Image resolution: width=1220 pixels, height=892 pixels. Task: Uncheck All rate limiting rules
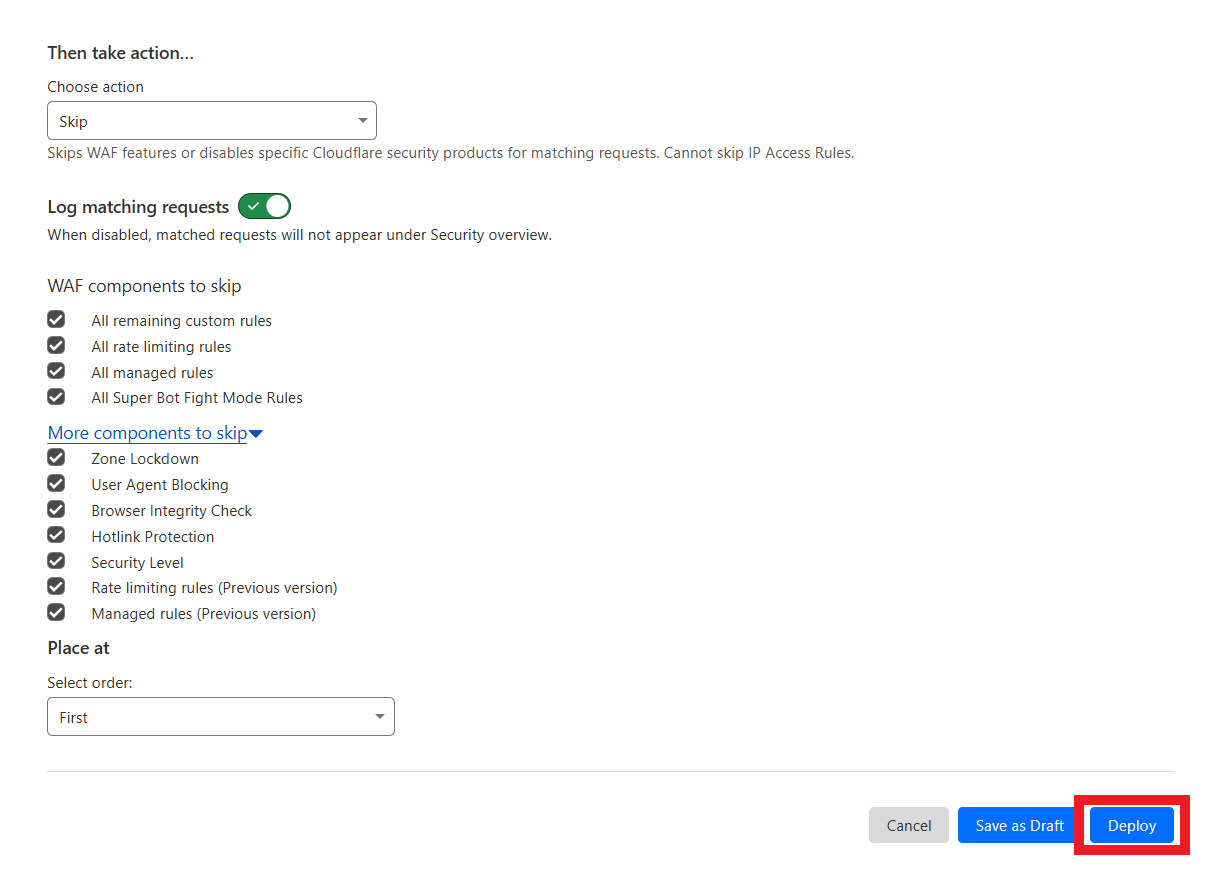(56, 346)
